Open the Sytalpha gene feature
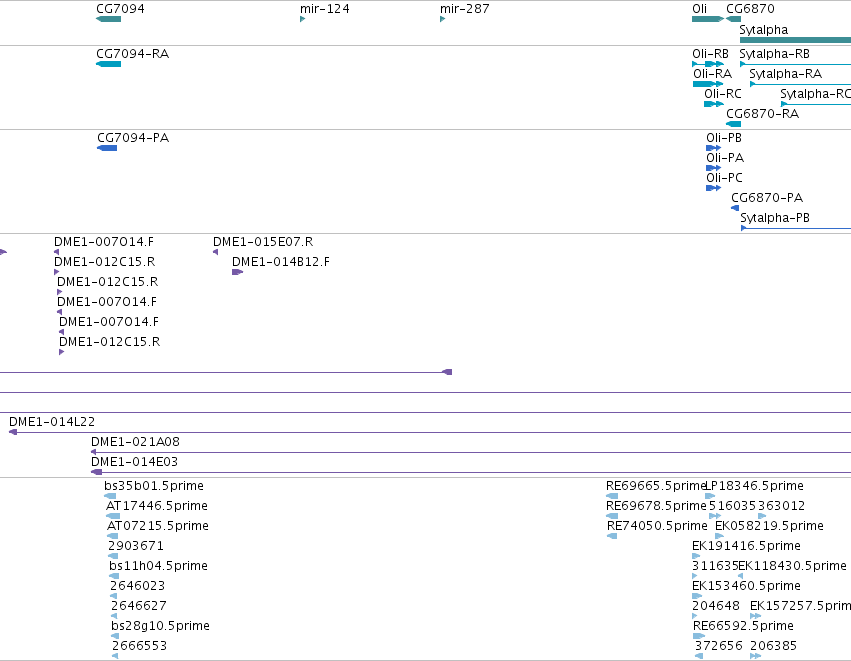 [795, 40]
